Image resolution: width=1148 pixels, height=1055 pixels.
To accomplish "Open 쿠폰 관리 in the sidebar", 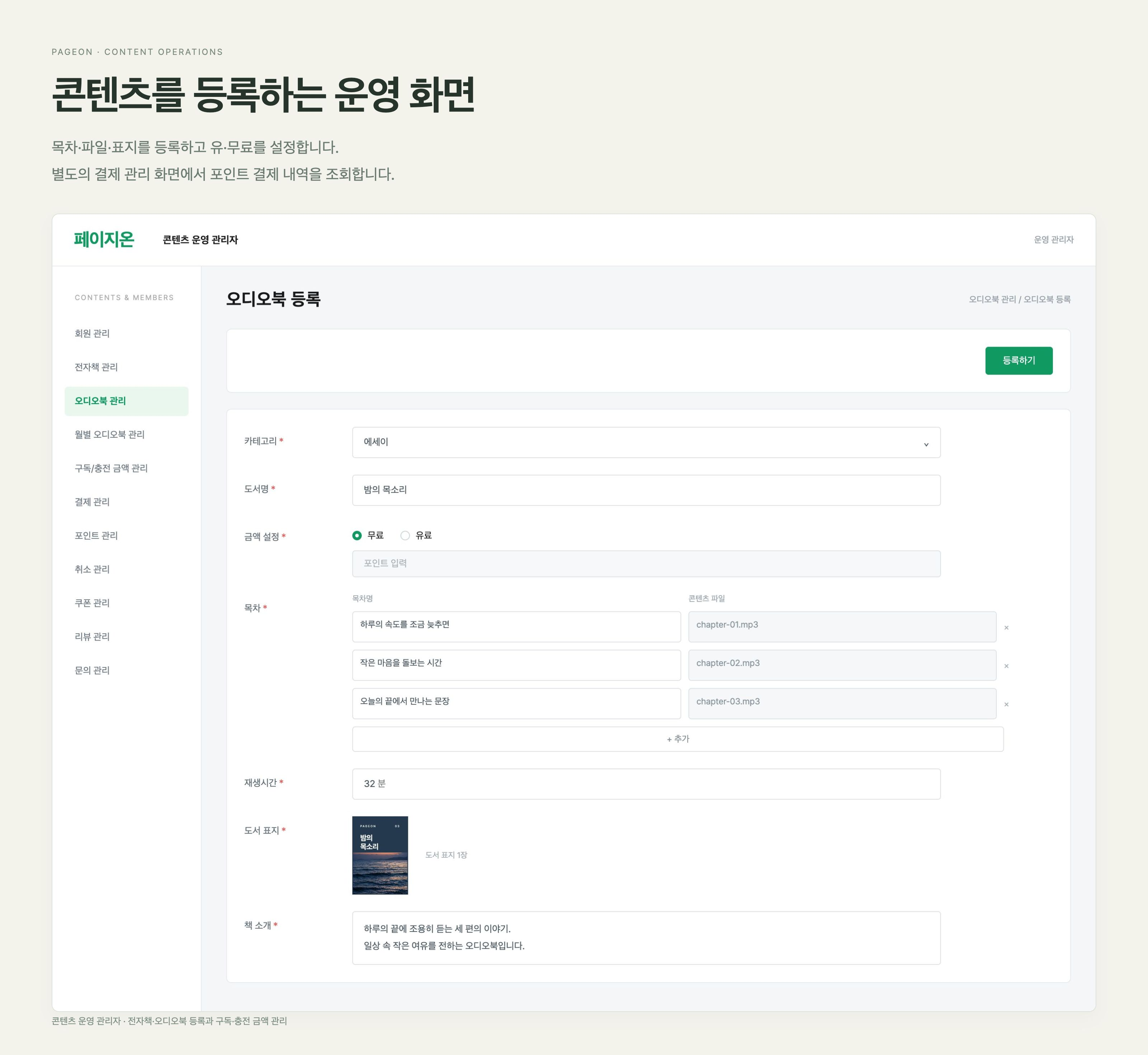I will pyautogui.click(x=126, y=603).
